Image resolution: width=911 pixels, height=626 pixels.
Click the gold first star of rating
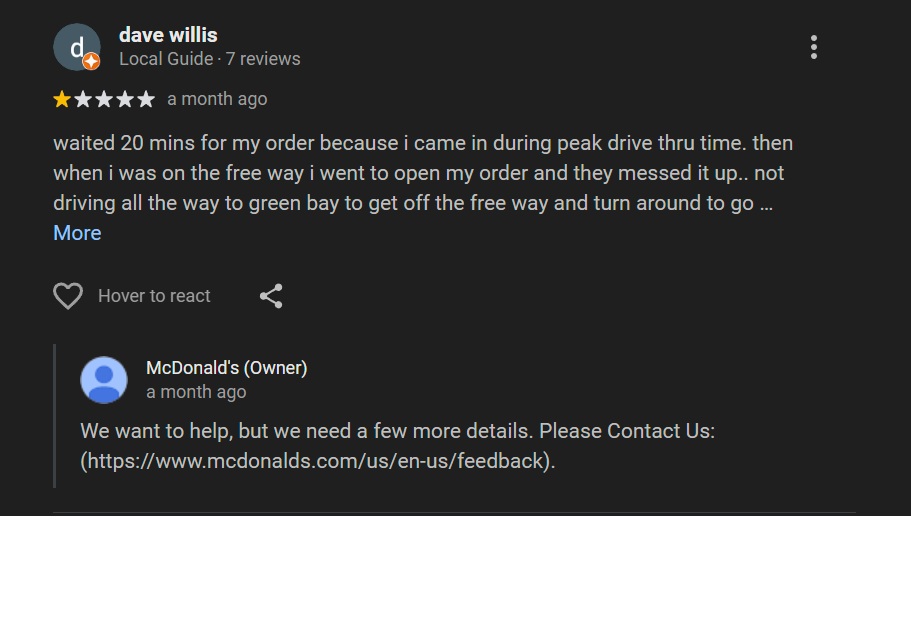[62, 99]
